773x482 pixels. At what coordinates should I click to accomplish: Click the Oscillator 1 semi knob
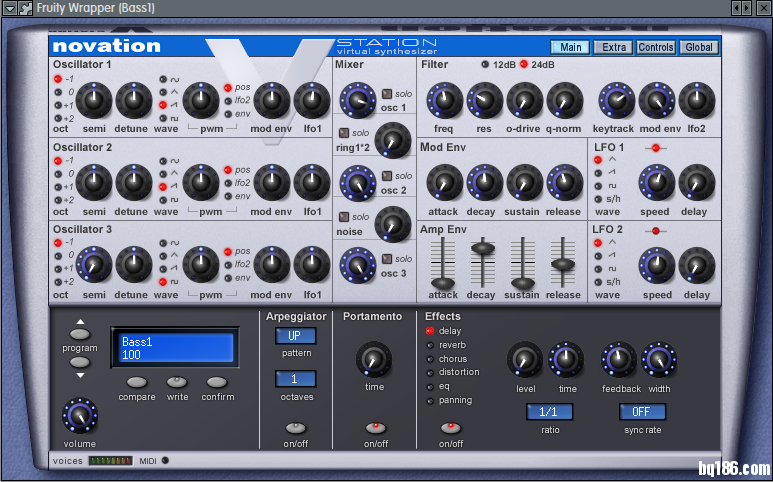click(x=94, y=99)
